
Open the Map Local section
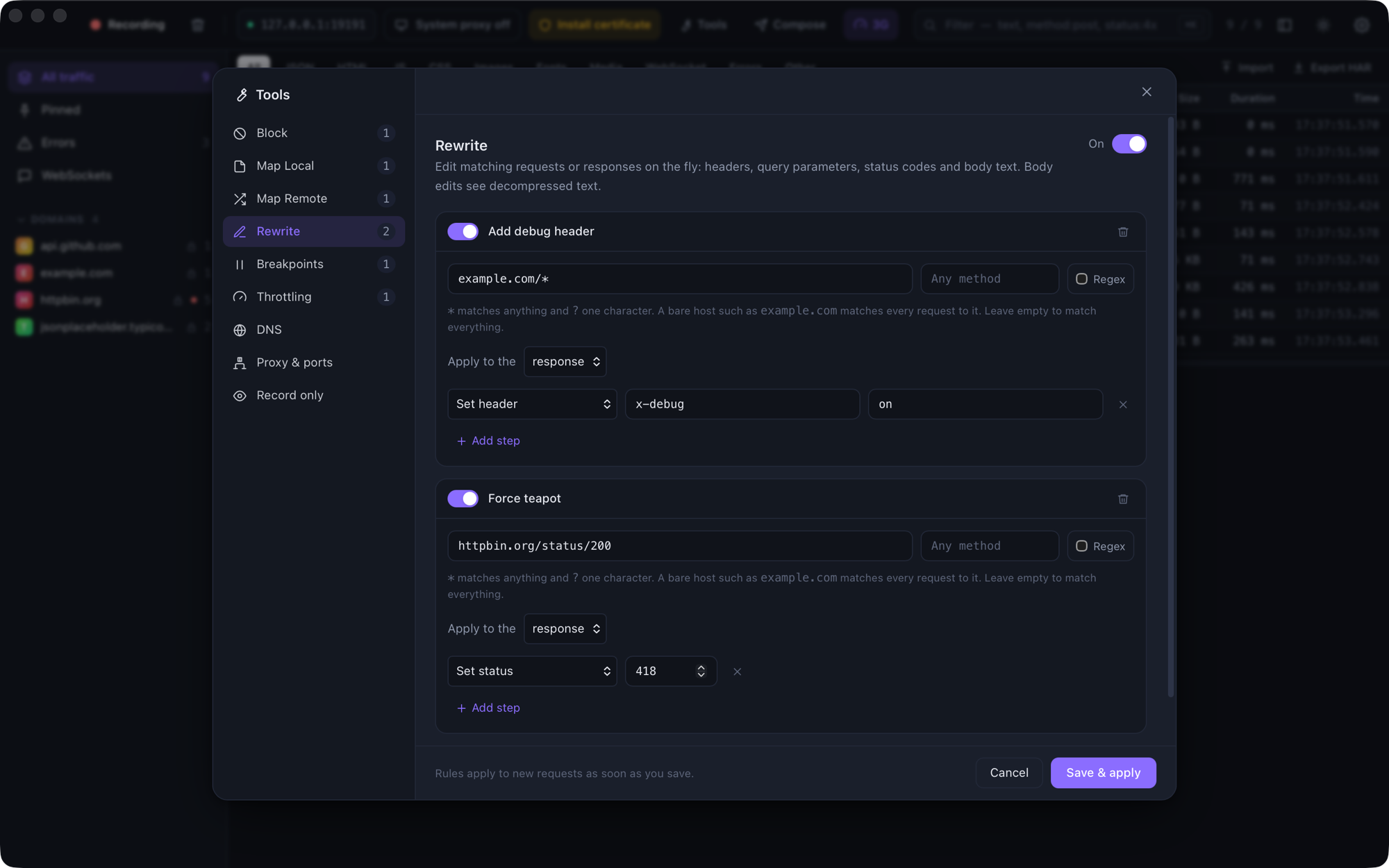(314, 165)
